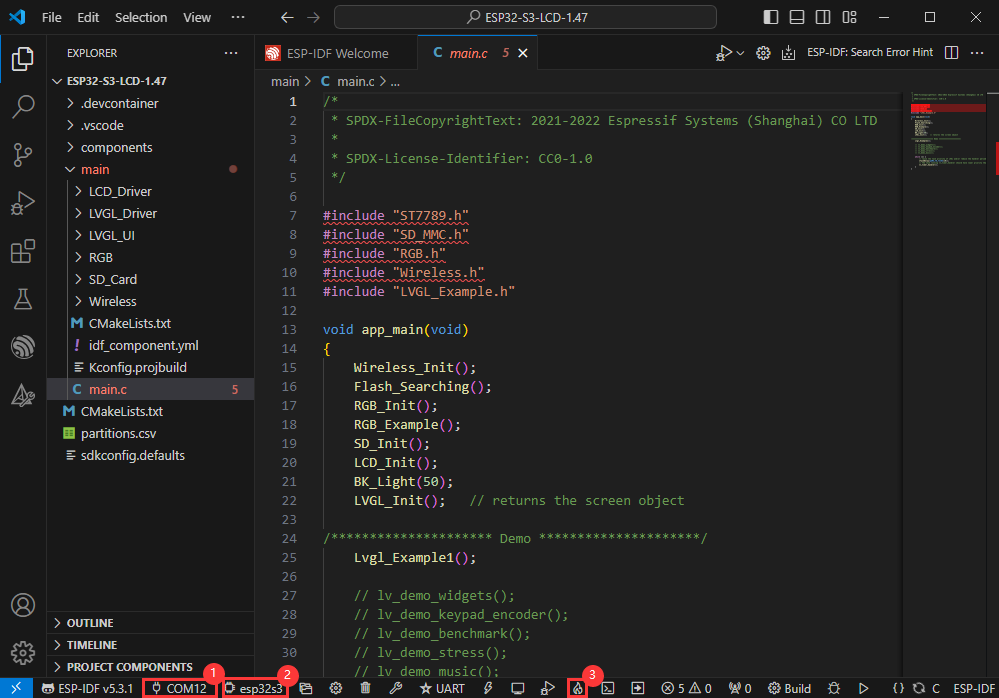Click the Build button in status bar
The height and width of the screenshot is (698, 999).
tap(789, 688)
